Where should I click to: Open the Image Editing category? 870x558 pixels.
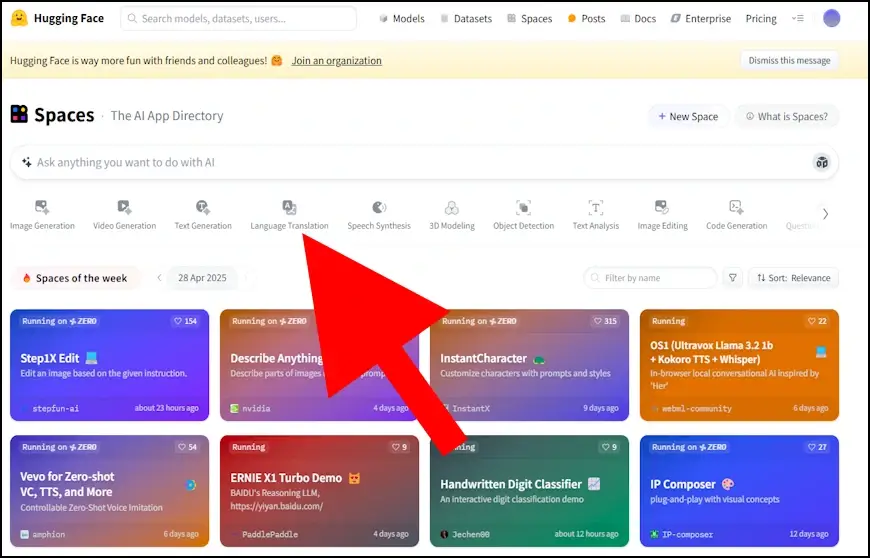[x=662, y=215]
